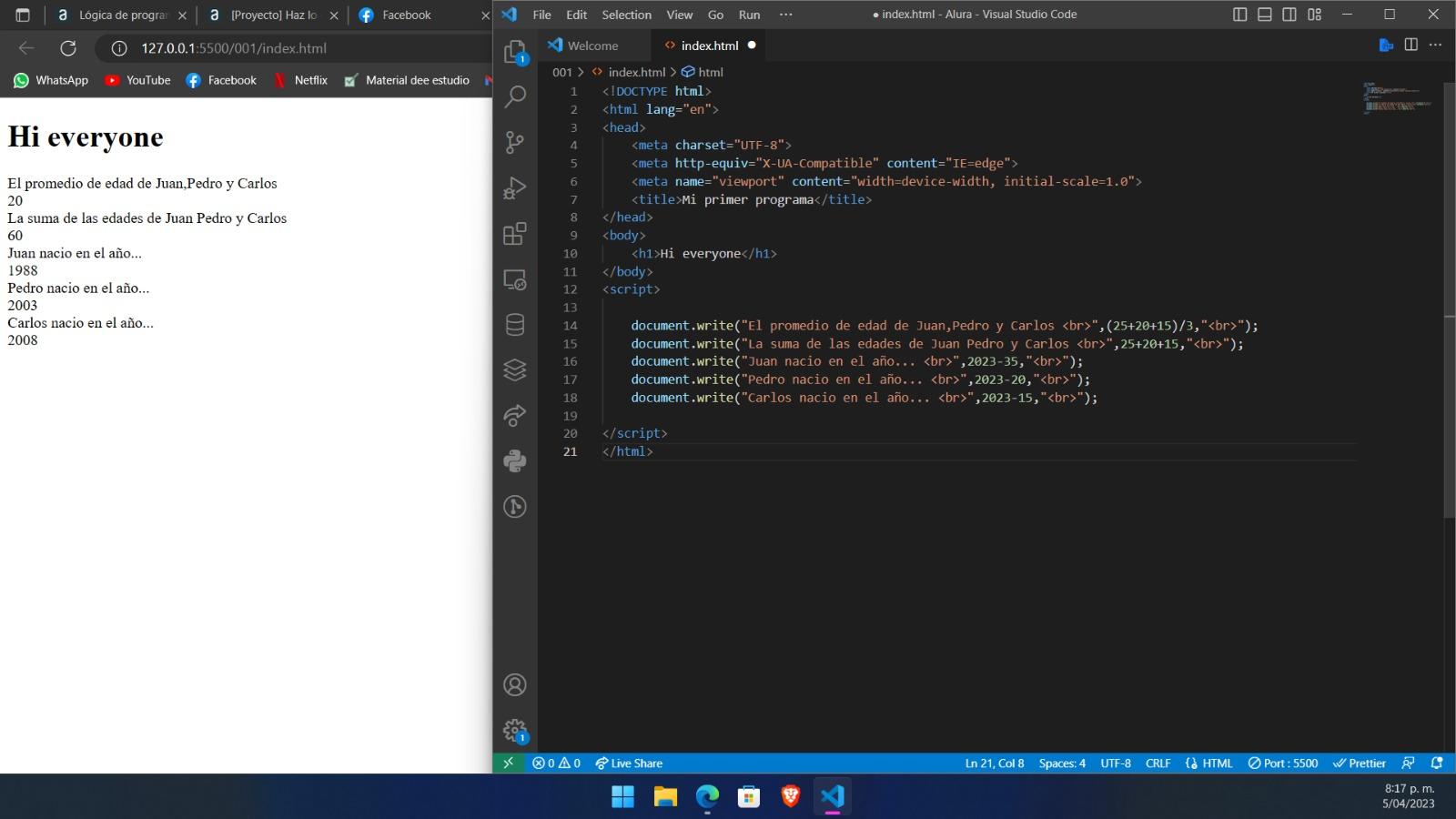Open Windows Start menu on taskbar
1456x819 pixels.
pyautogui.click(x=622, y=797)
